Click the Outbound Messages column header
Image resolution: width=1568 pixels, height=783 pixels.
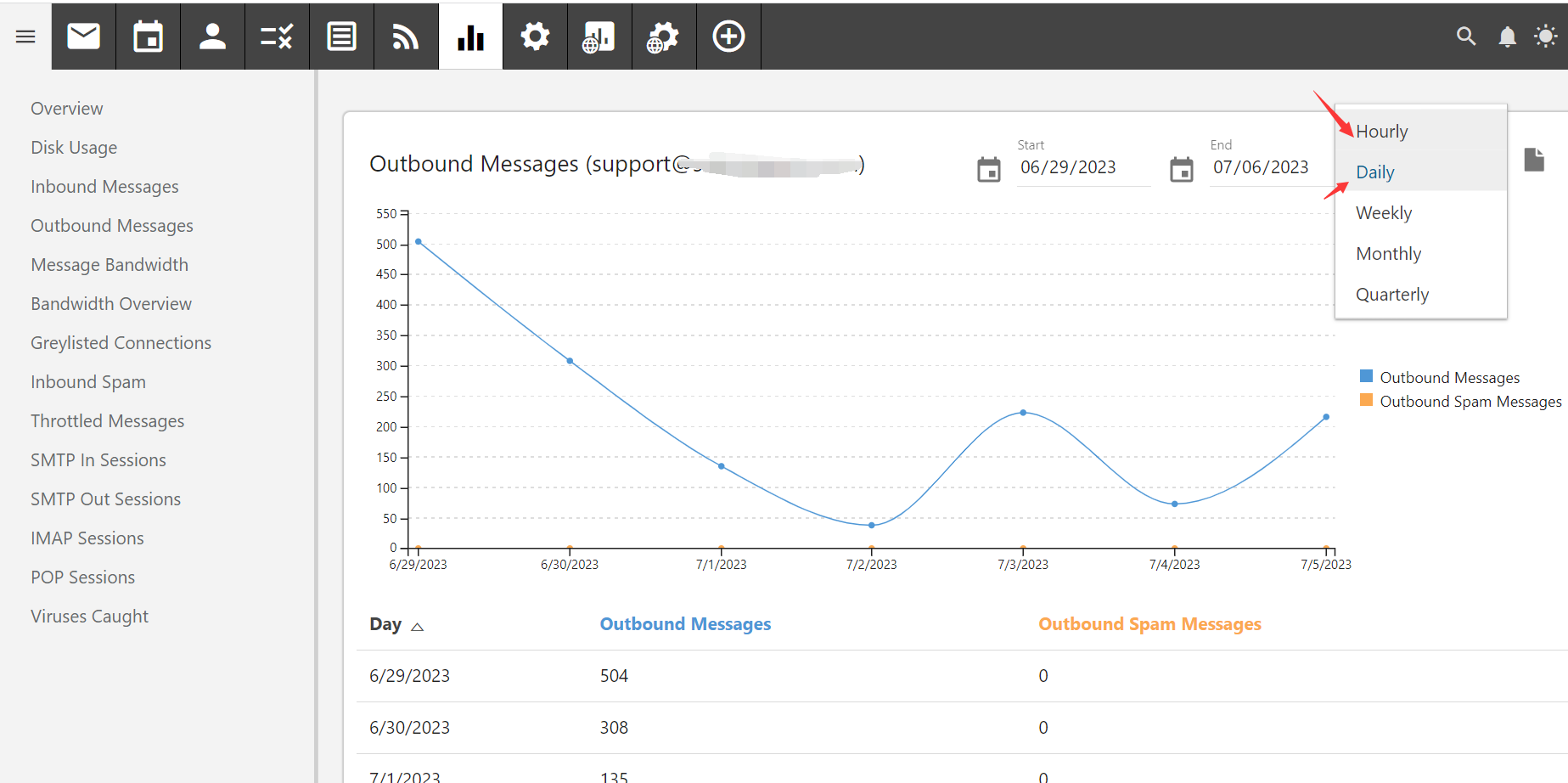tap(685, 624)
